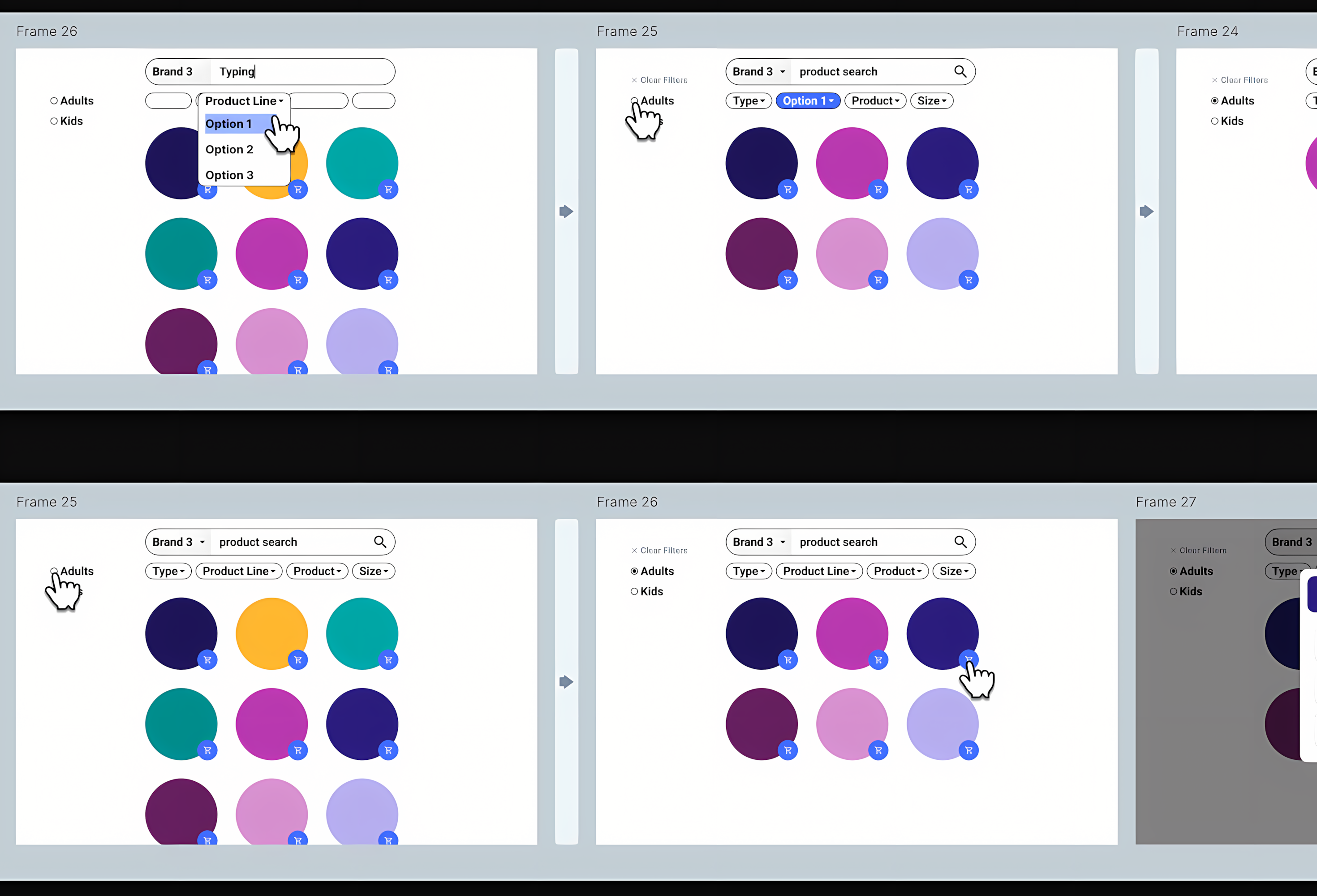Click search icon in Frame 25 with Option 1 filter

960,71
